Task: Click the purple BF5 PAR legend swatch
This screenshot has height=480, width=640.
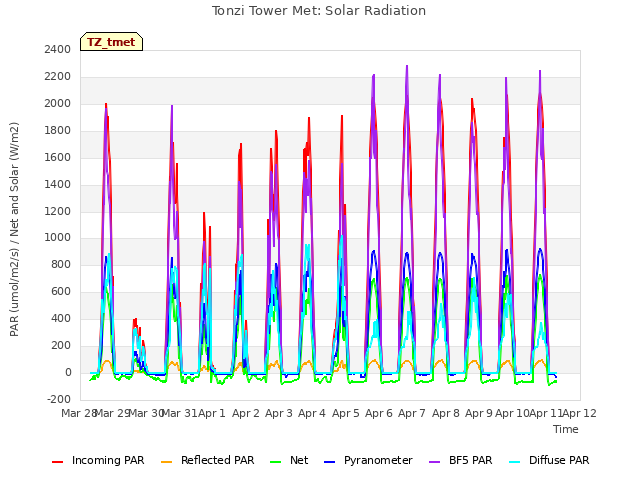Action: [435, 462]
